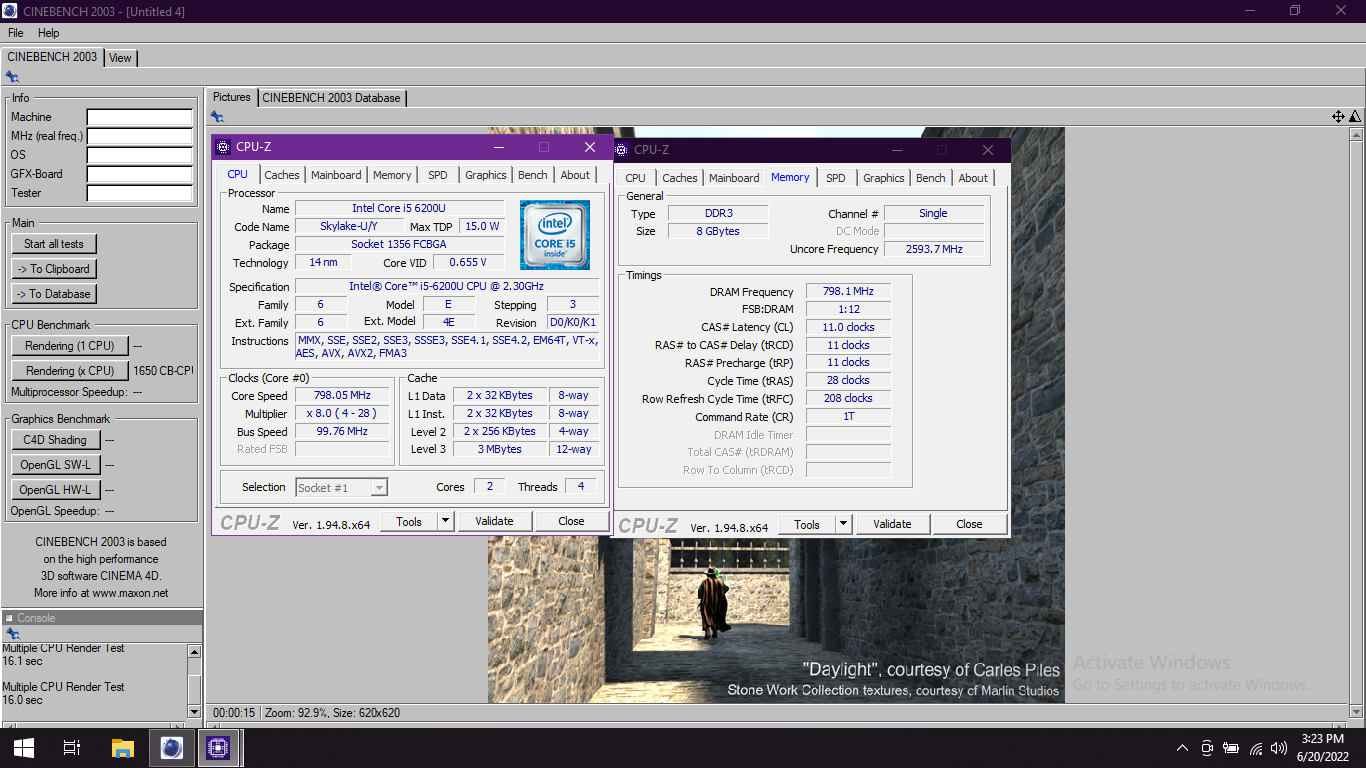Open the File menu

click(16, 33)
